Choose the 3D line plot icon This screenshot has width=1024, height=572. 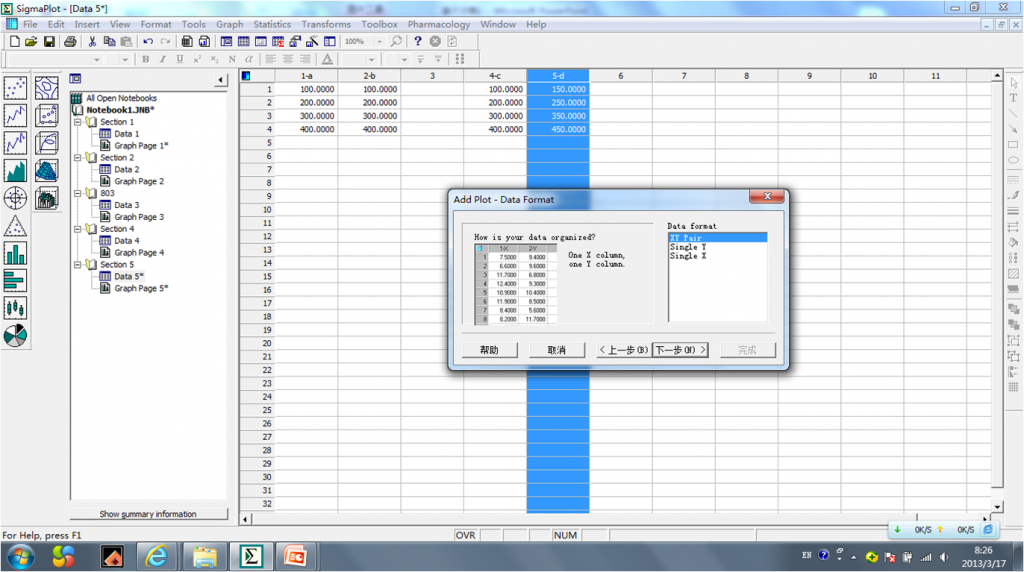point(46,142)
